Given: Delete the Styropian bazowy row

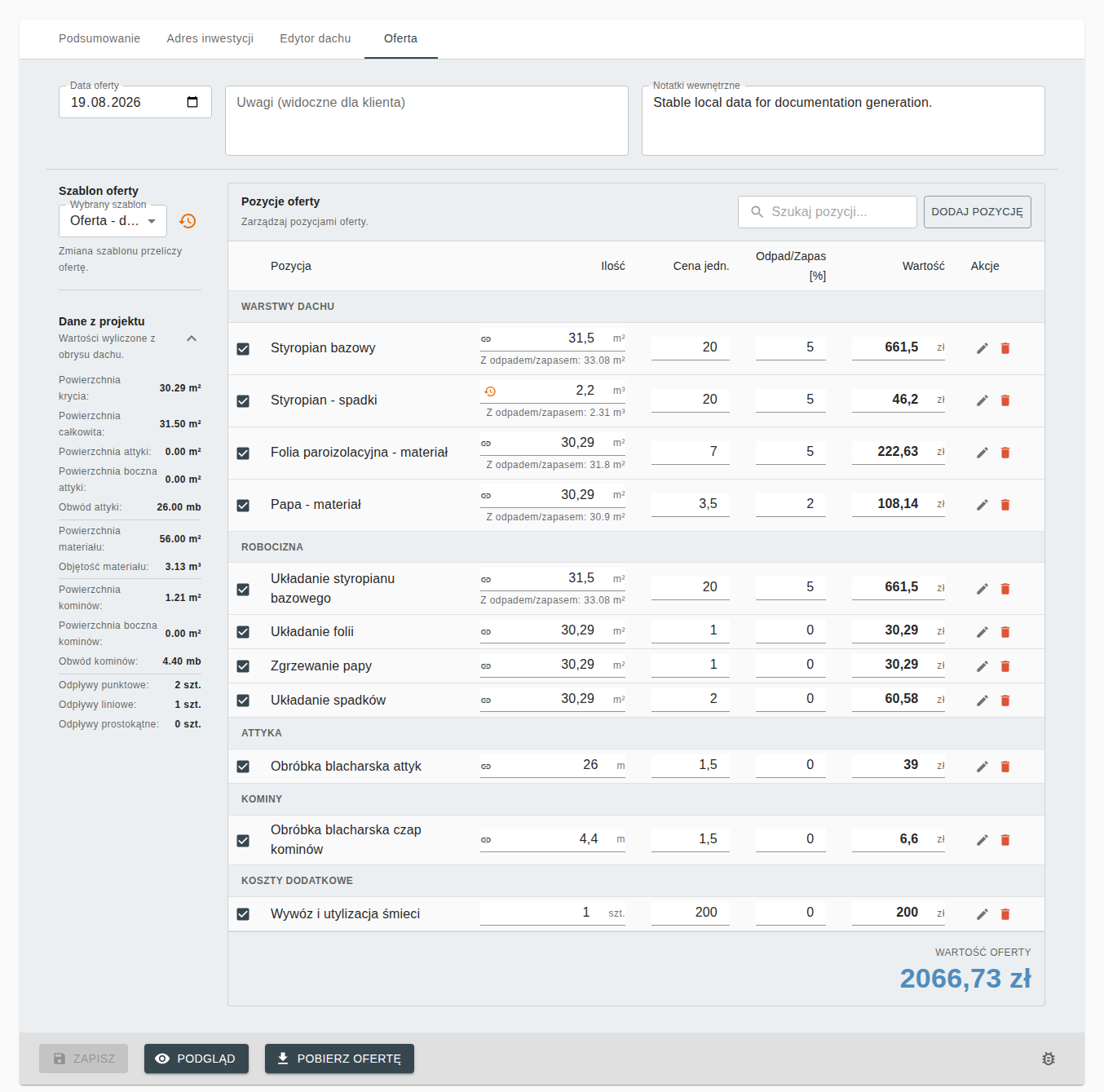Looking at the screenshot, I should 1005,348.
